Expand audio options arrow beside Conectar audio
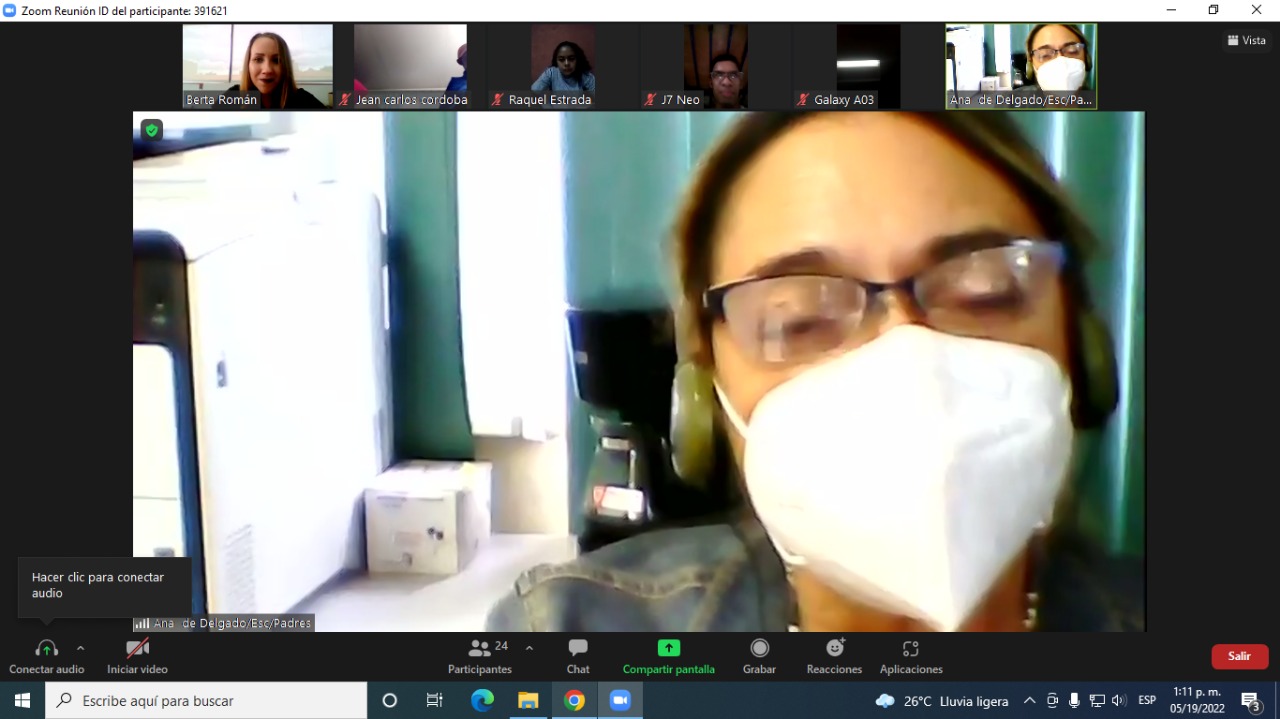Screen dimensions: 1280x719 [x=81, y=648]
